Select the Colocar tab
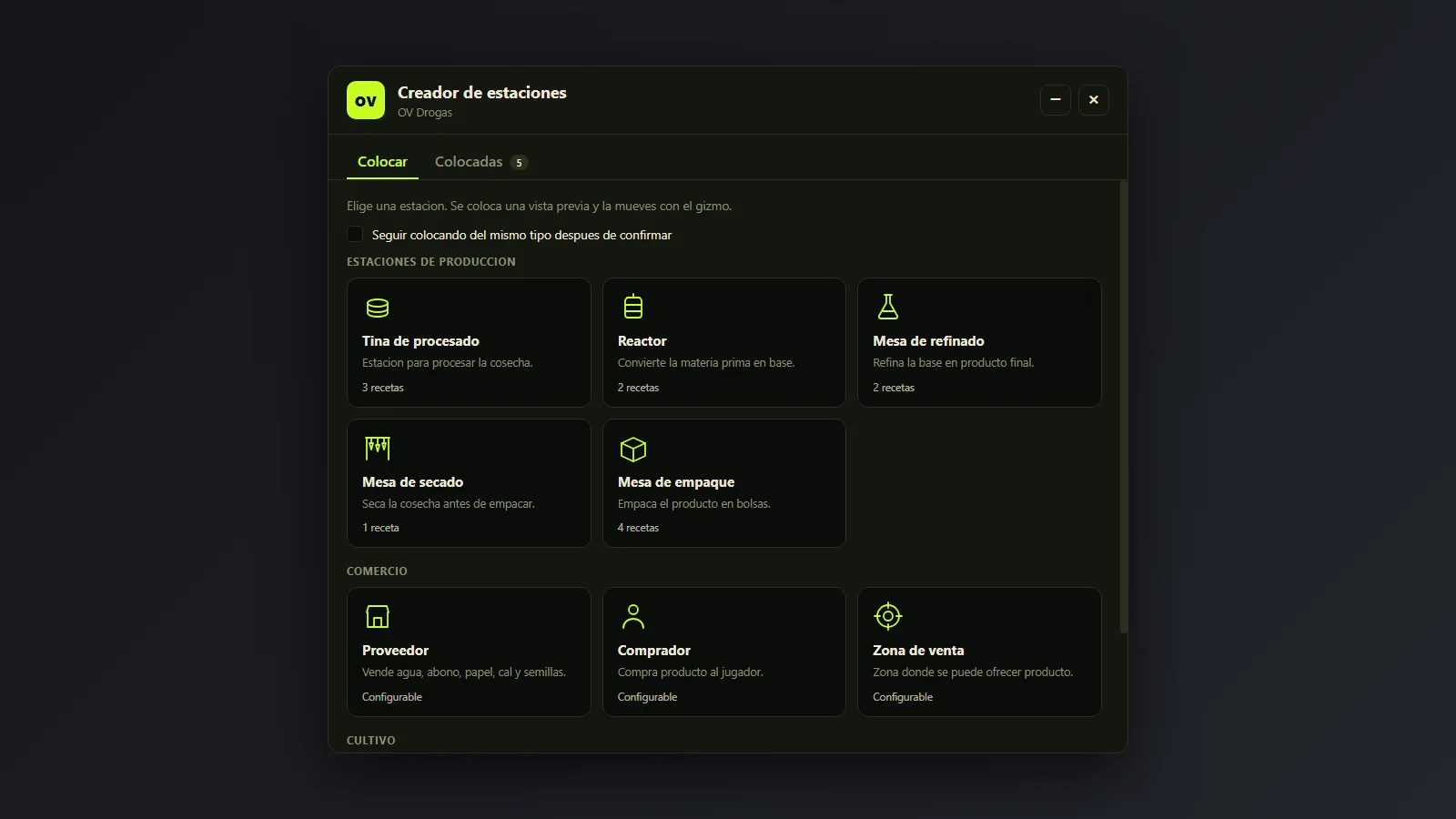Viewport: 1456px width, 819px height. (382, 162)
